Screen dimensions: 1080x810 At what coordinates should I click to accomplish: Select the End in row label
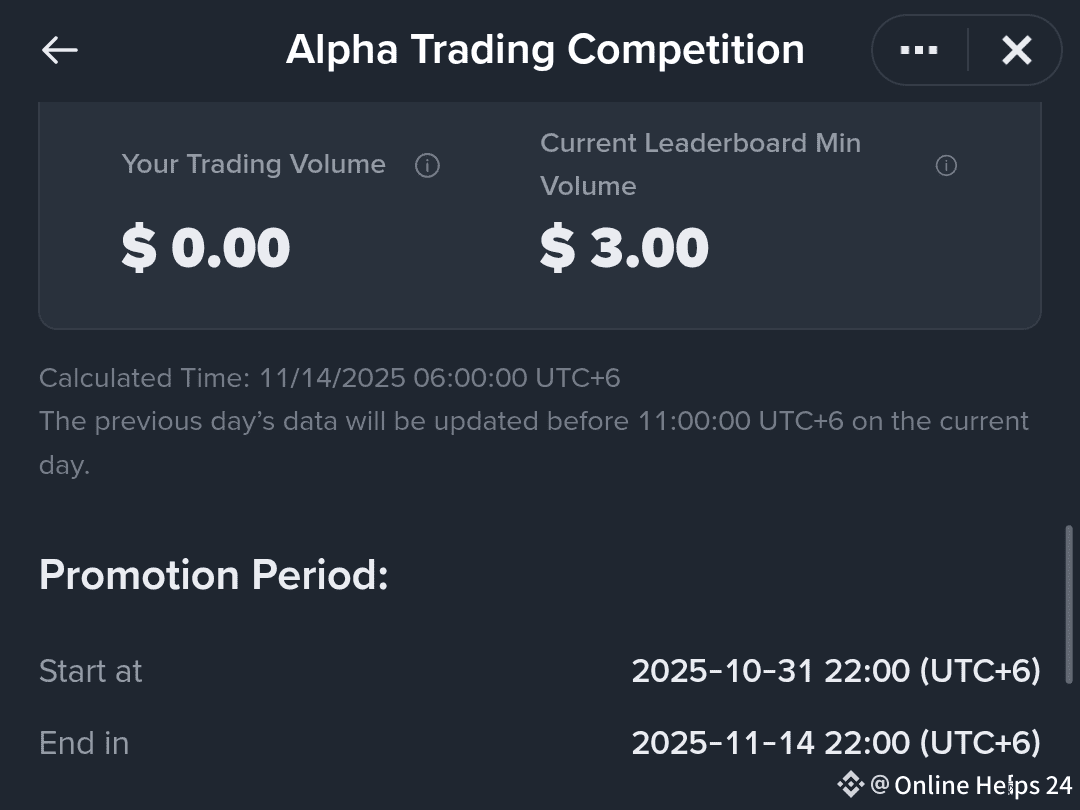tap(83, 743)
